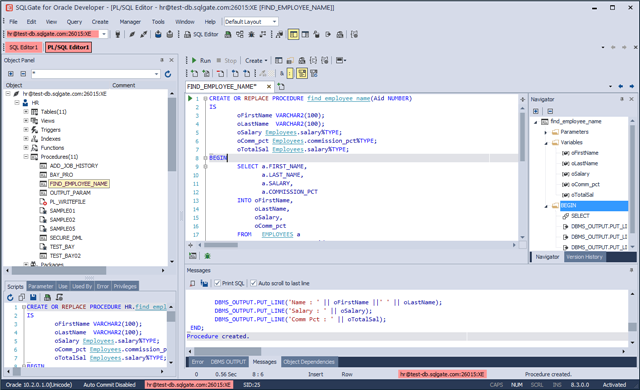
Task: Collapse the HR schema node
Action: click(x=17, y=102)
